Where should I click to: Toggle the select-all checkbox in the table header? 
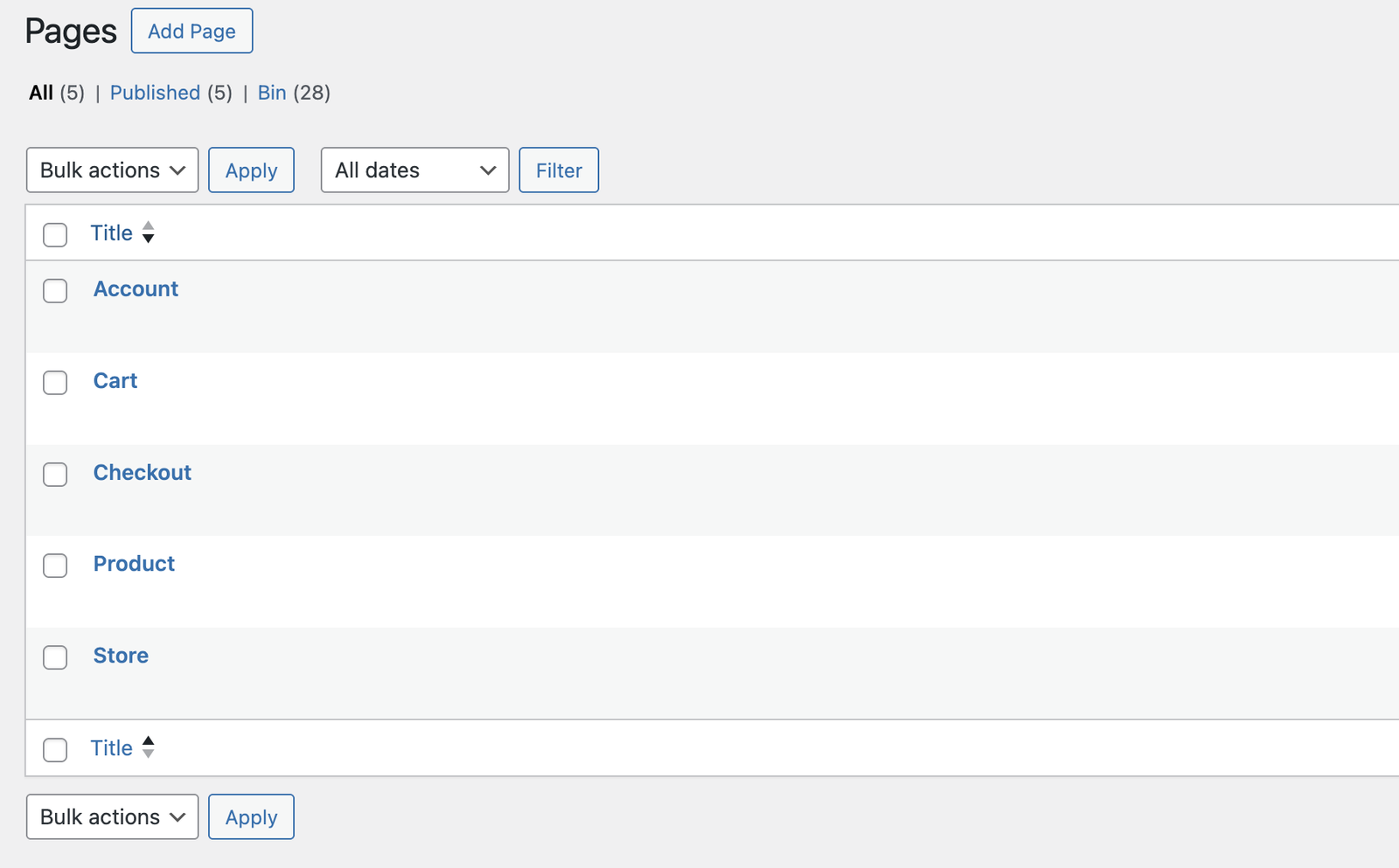(x=55, y=234)
